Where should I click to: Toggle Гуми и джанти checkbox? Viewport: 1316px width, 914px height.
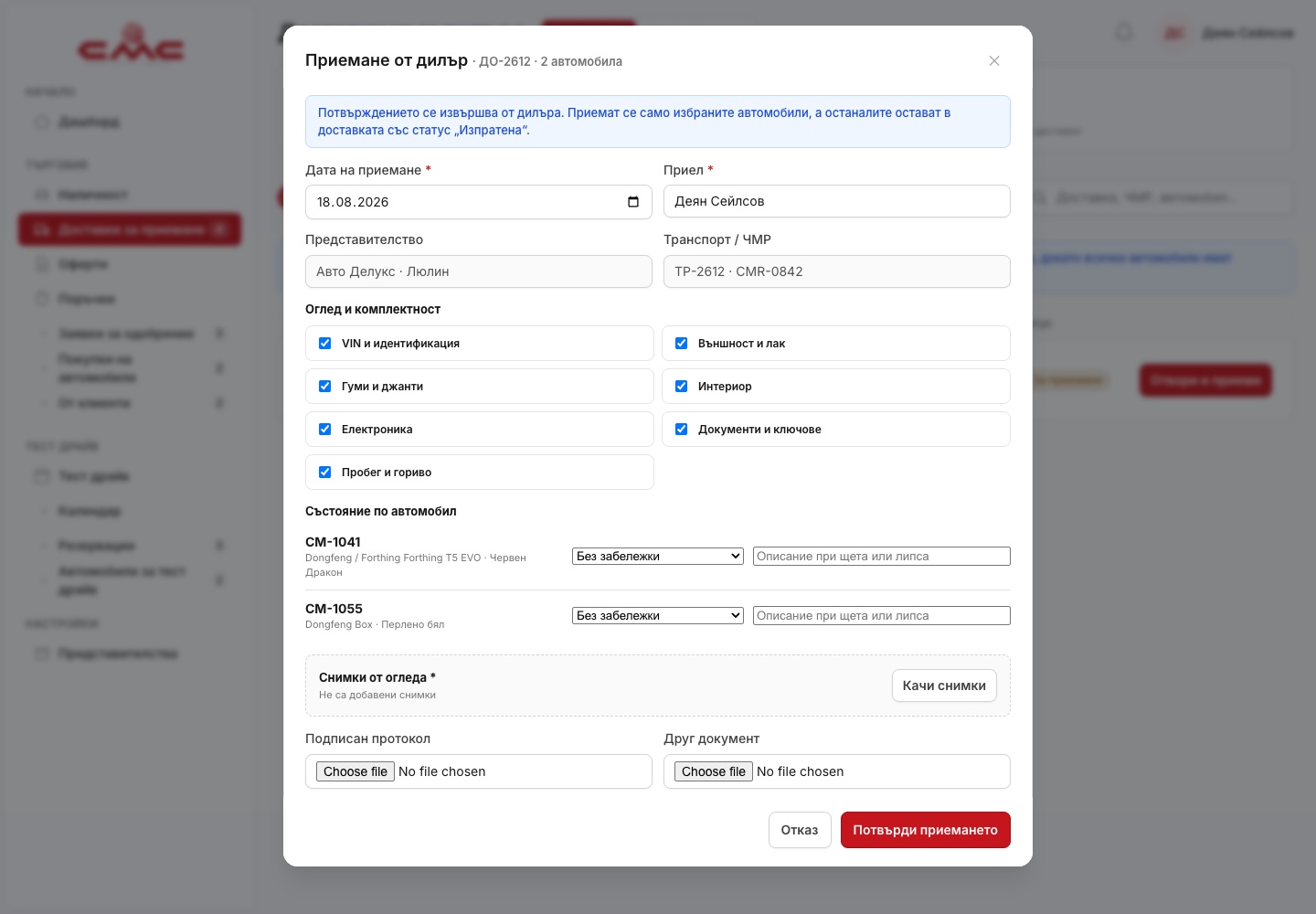324,387
